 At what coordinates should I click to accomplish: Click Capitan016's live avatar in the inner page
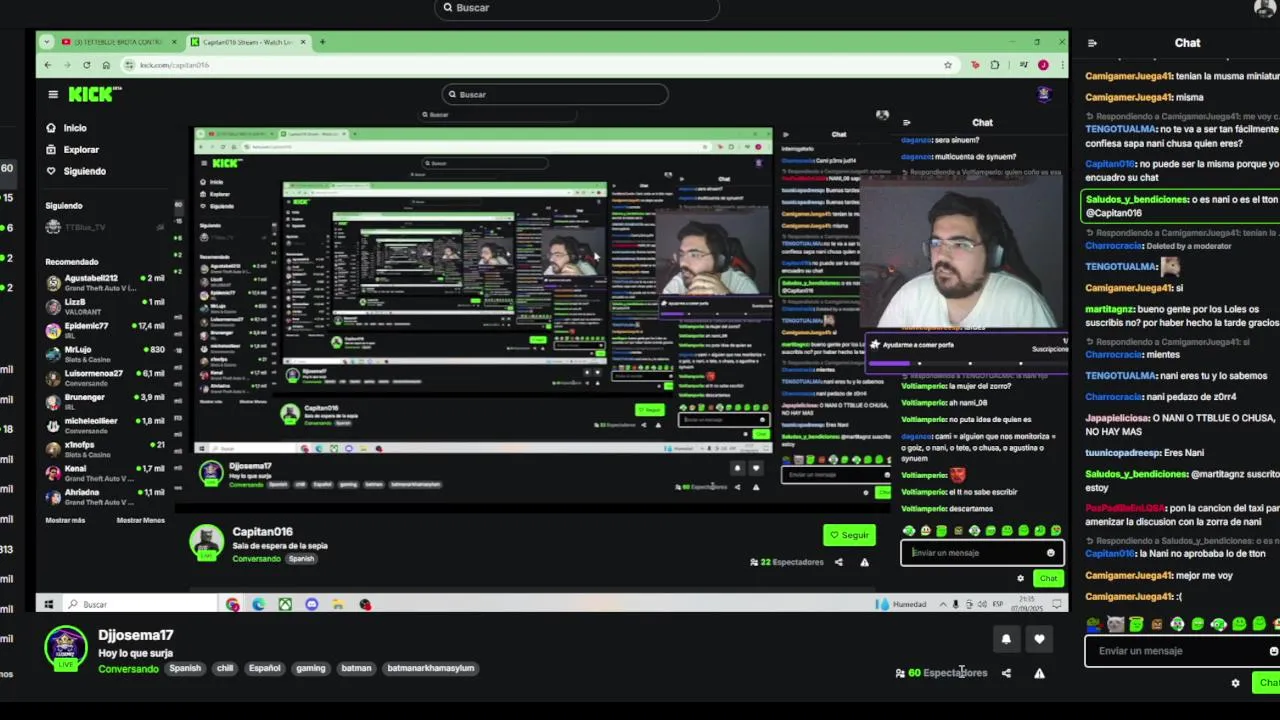coord(207,543)
